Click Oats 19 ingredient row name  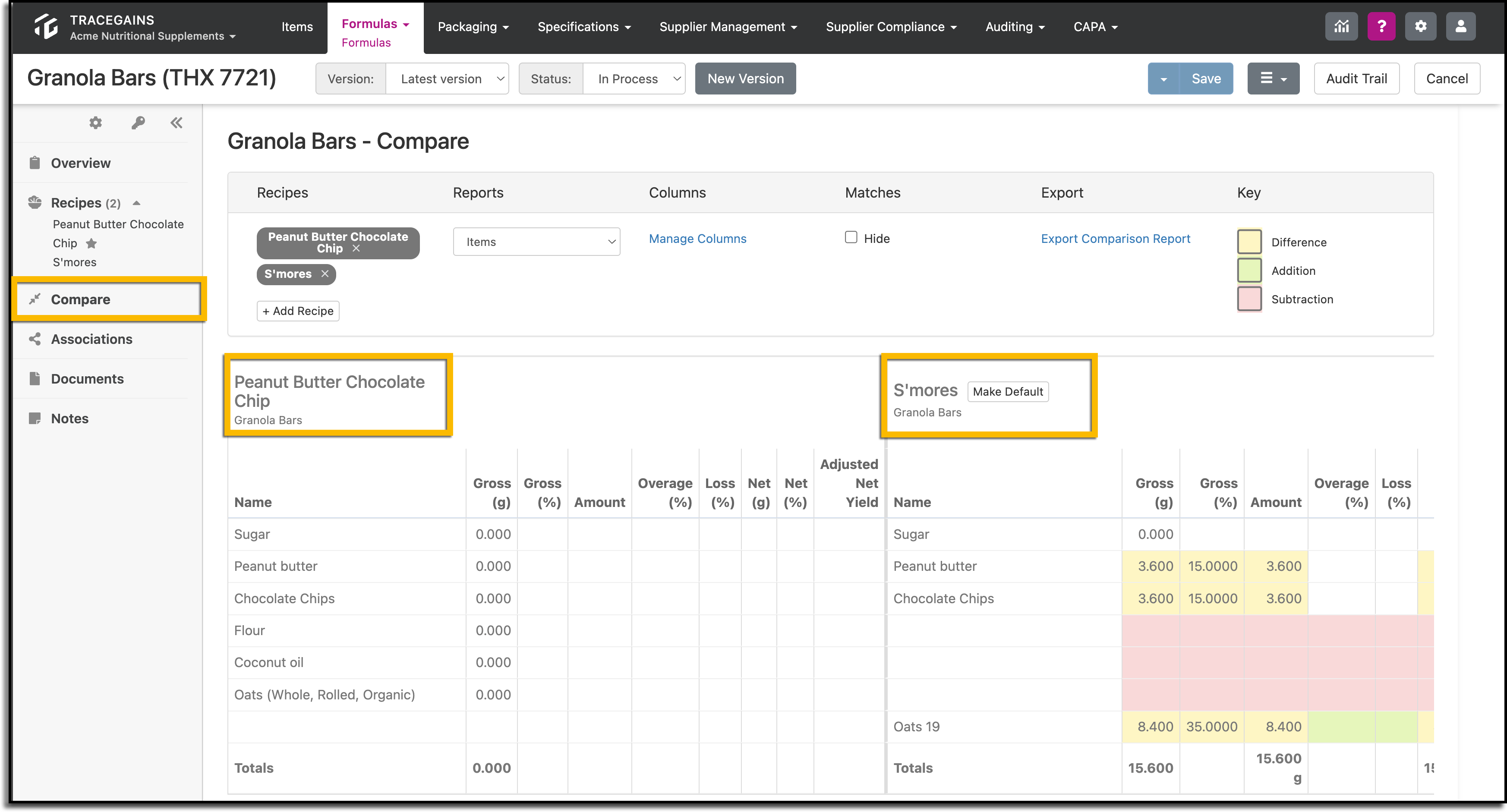(916, 727)
